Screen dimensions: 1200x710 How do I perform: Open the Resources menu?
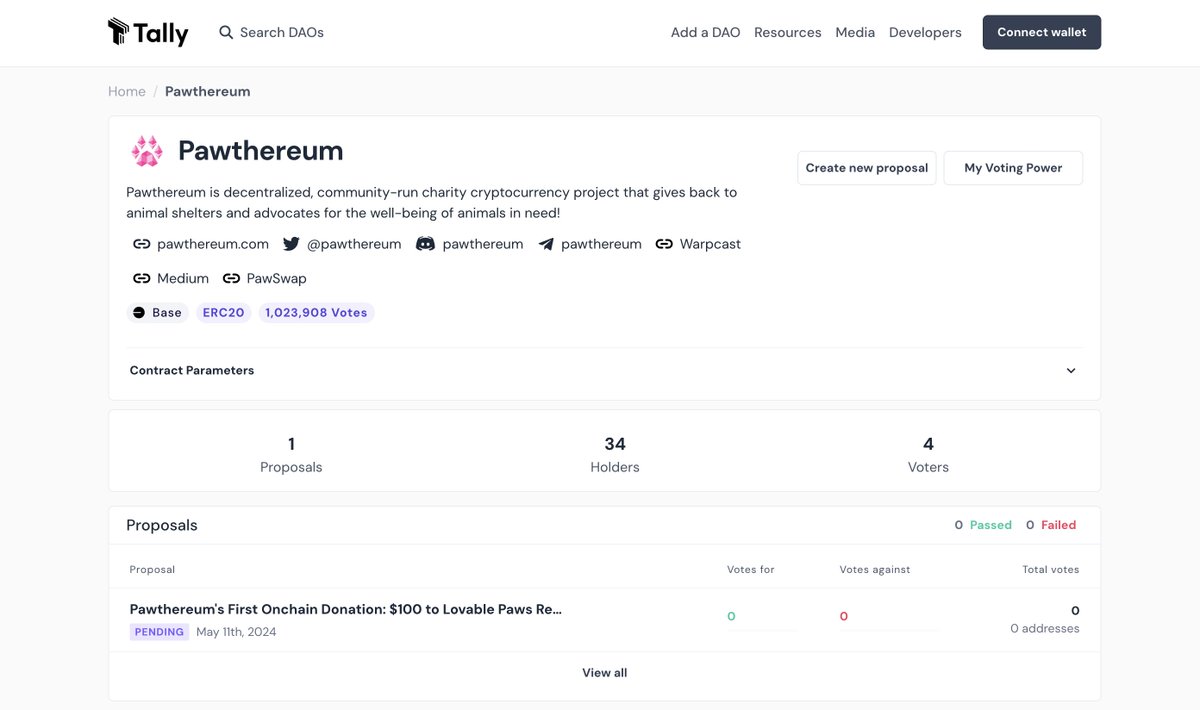click(788, 32)
